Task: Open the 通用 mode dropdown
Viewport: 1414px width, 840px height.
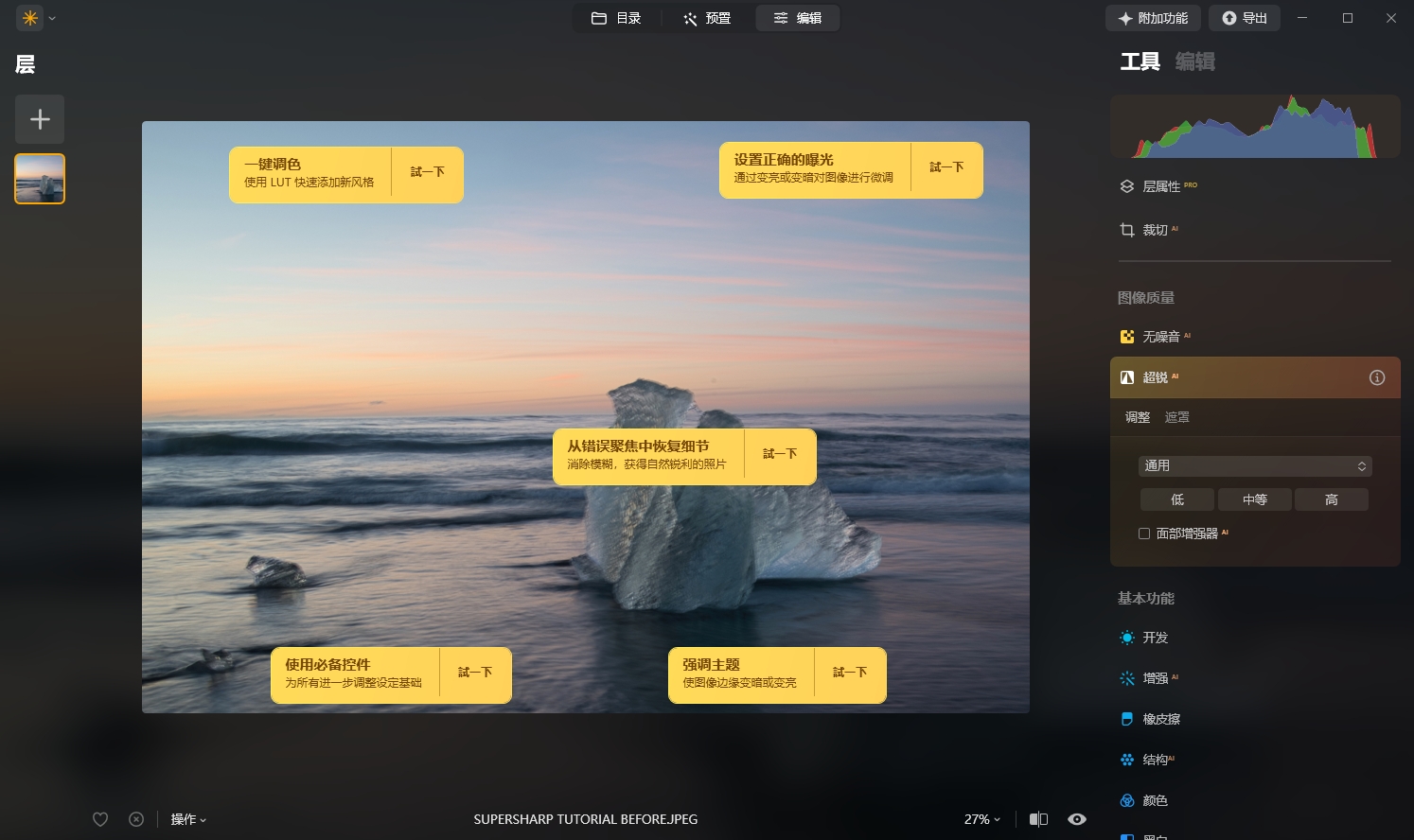Action: click(x=1255, y=465)
